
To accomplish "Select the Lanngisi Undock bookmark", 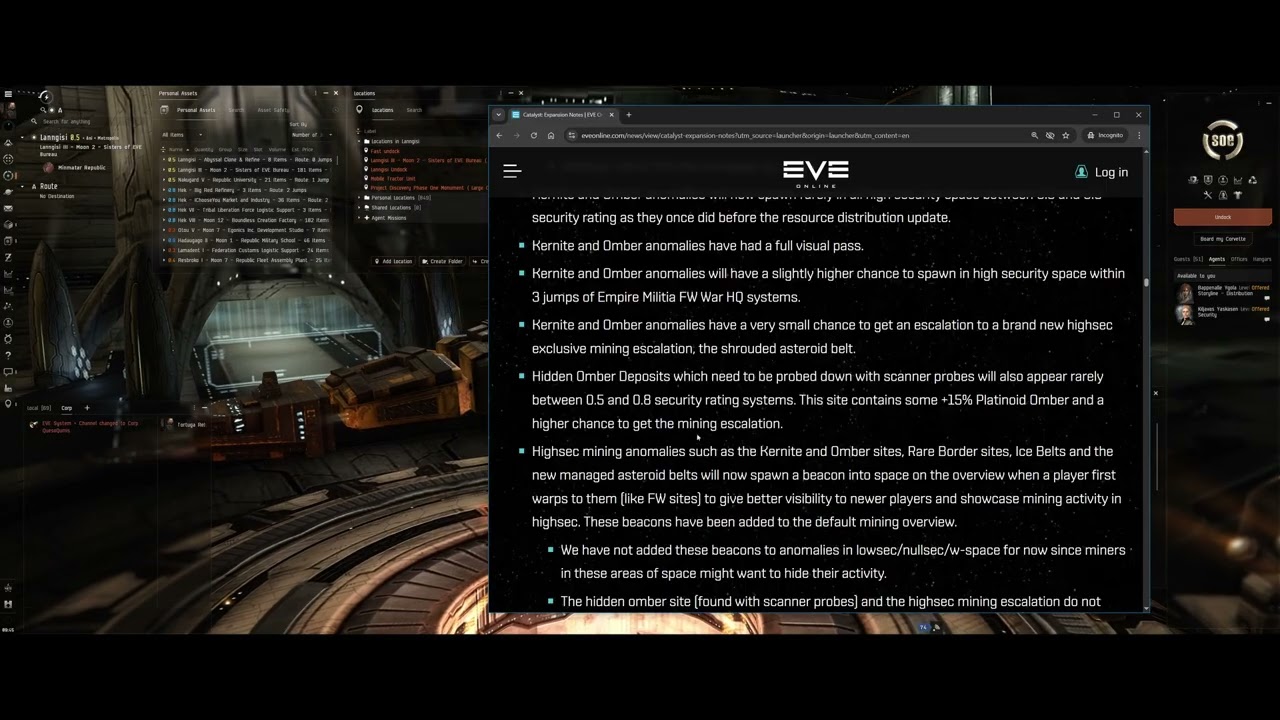I will (x=389, y=170).
